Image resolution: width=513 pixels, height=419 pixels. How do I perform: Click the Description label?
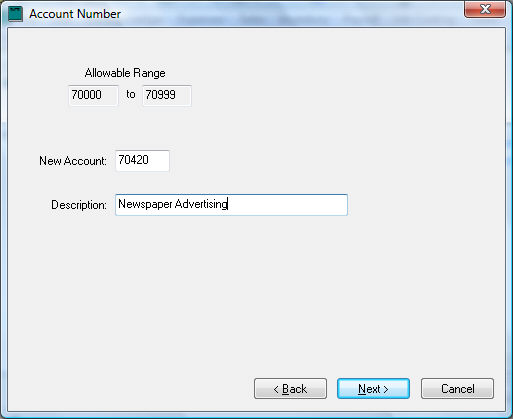pos(79,205)
